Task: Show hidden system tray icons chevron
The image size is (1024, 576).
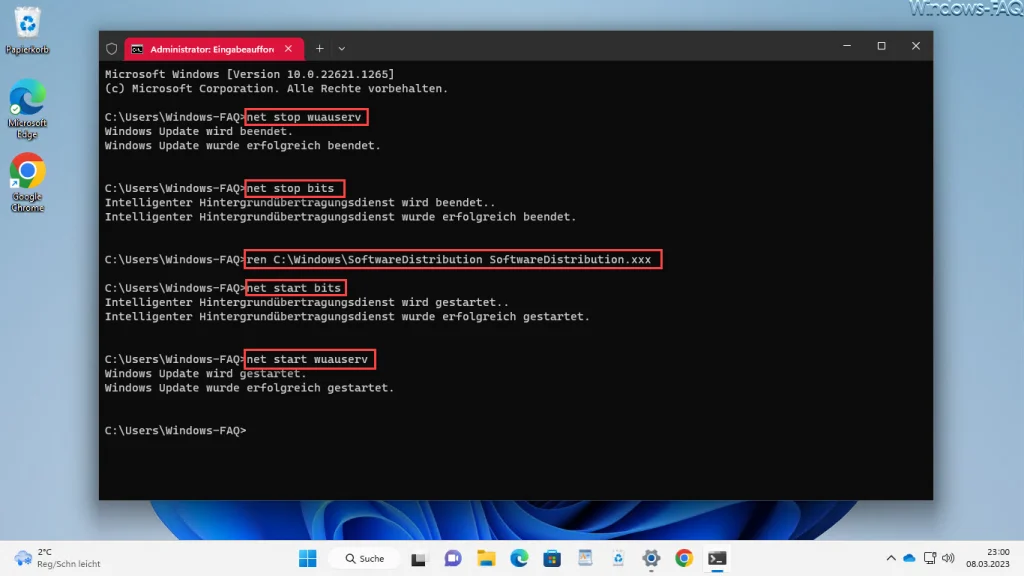Action: coord(891,558)
